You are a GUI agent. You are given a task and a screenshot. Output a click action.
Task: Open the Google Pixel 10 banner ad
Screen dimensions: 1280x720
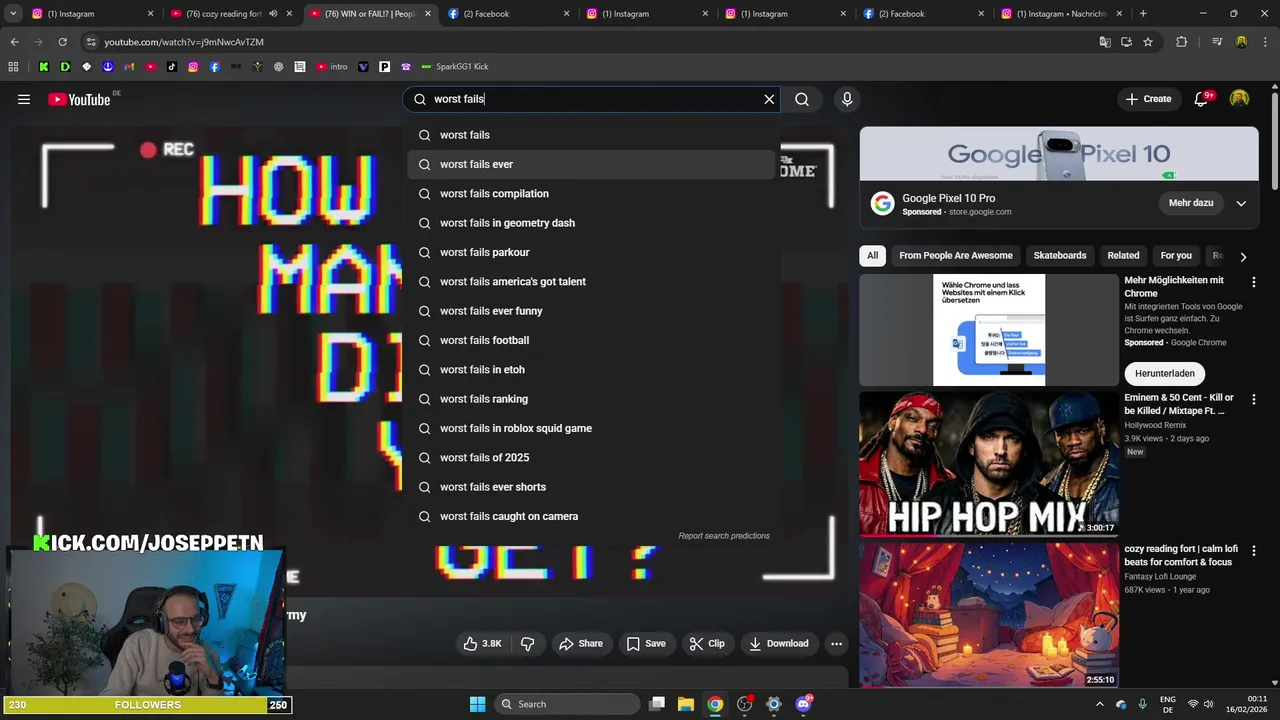coord(1059,153)
